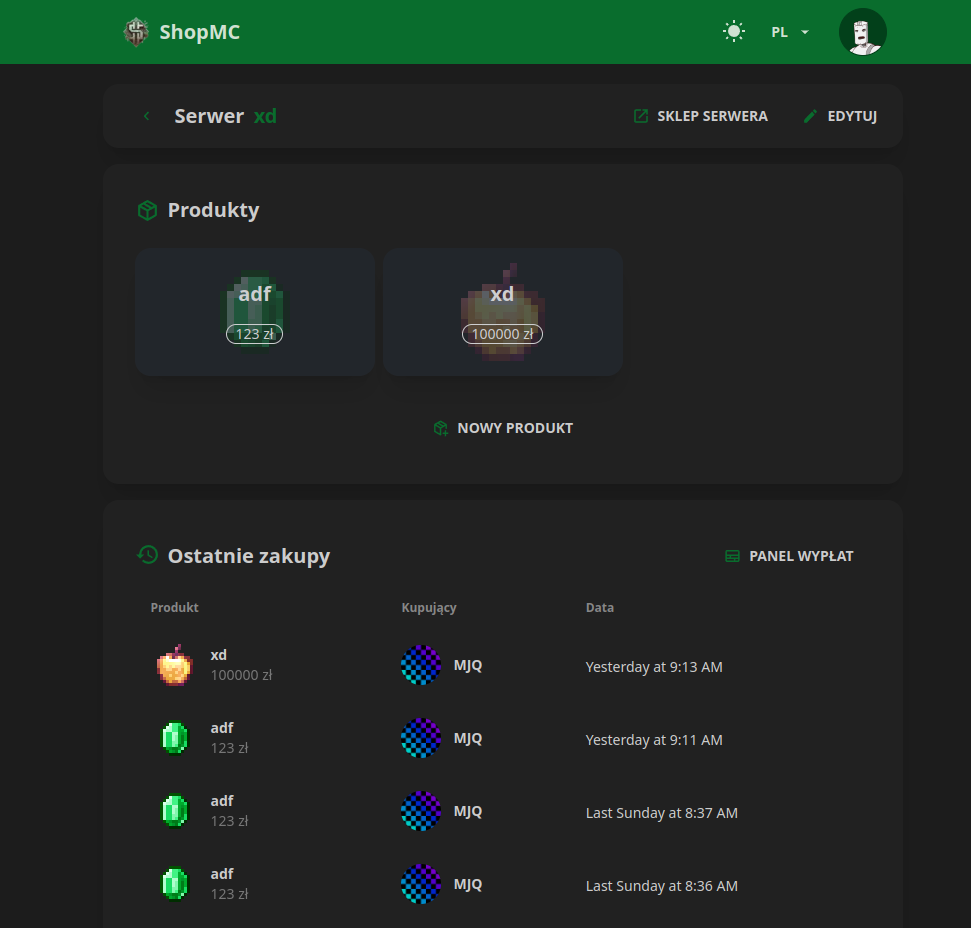Viewport: 971px width, 928px height.
Task: Click the Produkty box icon
Action: click(147, 210)
